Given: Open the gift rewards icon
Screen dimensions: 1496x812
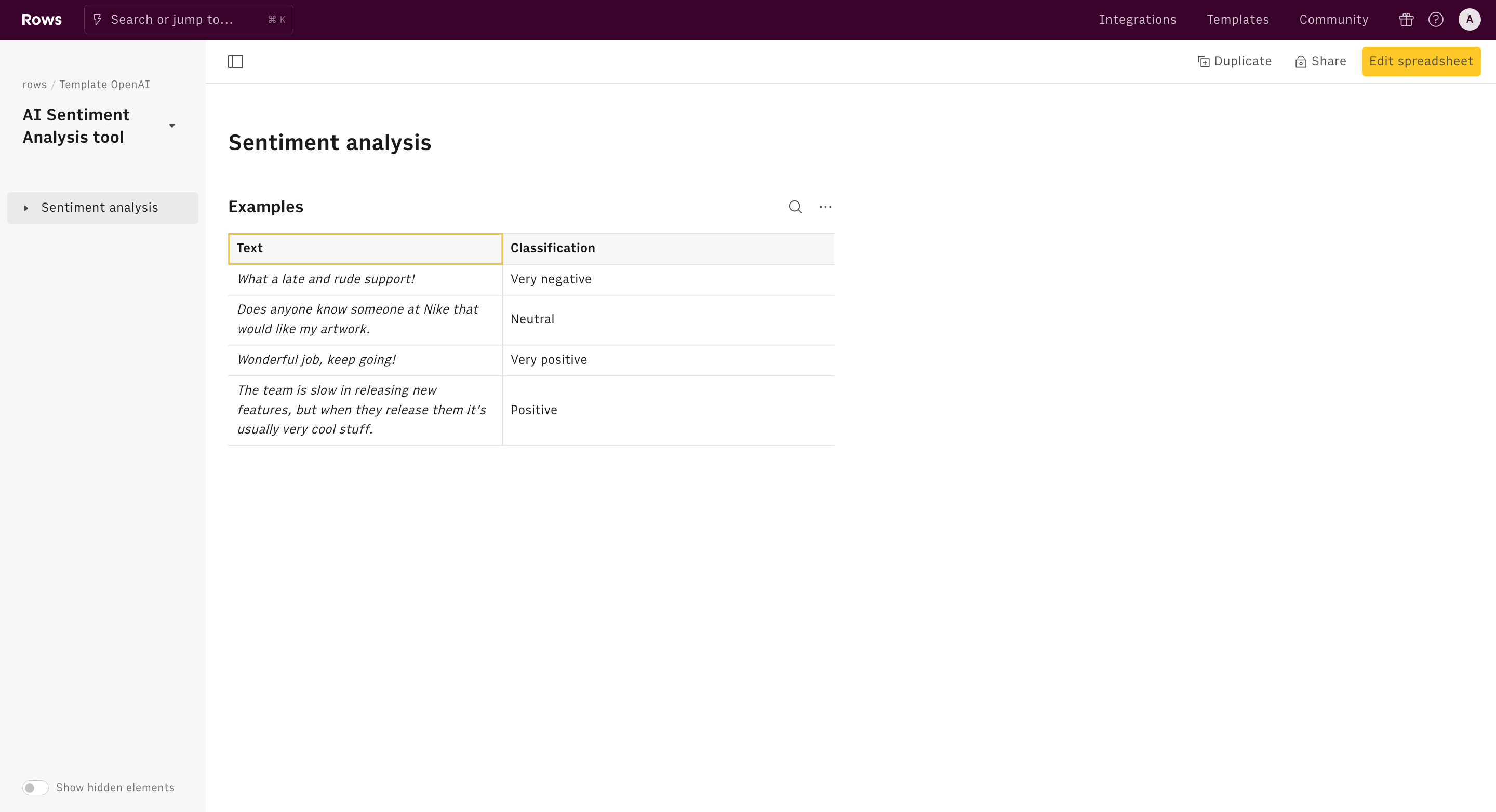Looking at the screenshot, I should [x=1406, y=20].
